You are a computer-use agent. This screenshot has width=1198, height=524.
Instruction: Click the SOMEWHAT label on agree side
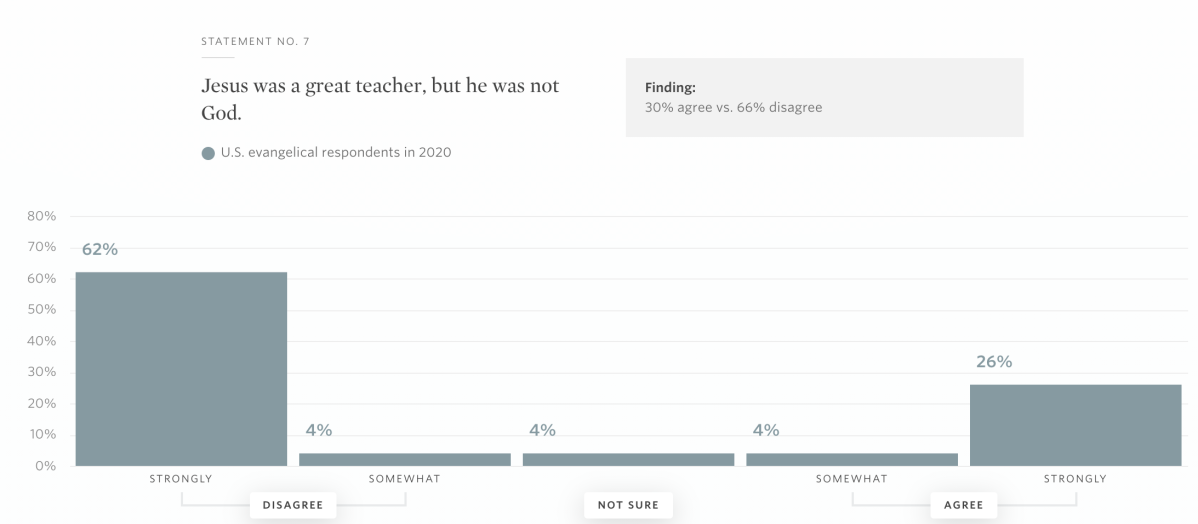[852, 479]
